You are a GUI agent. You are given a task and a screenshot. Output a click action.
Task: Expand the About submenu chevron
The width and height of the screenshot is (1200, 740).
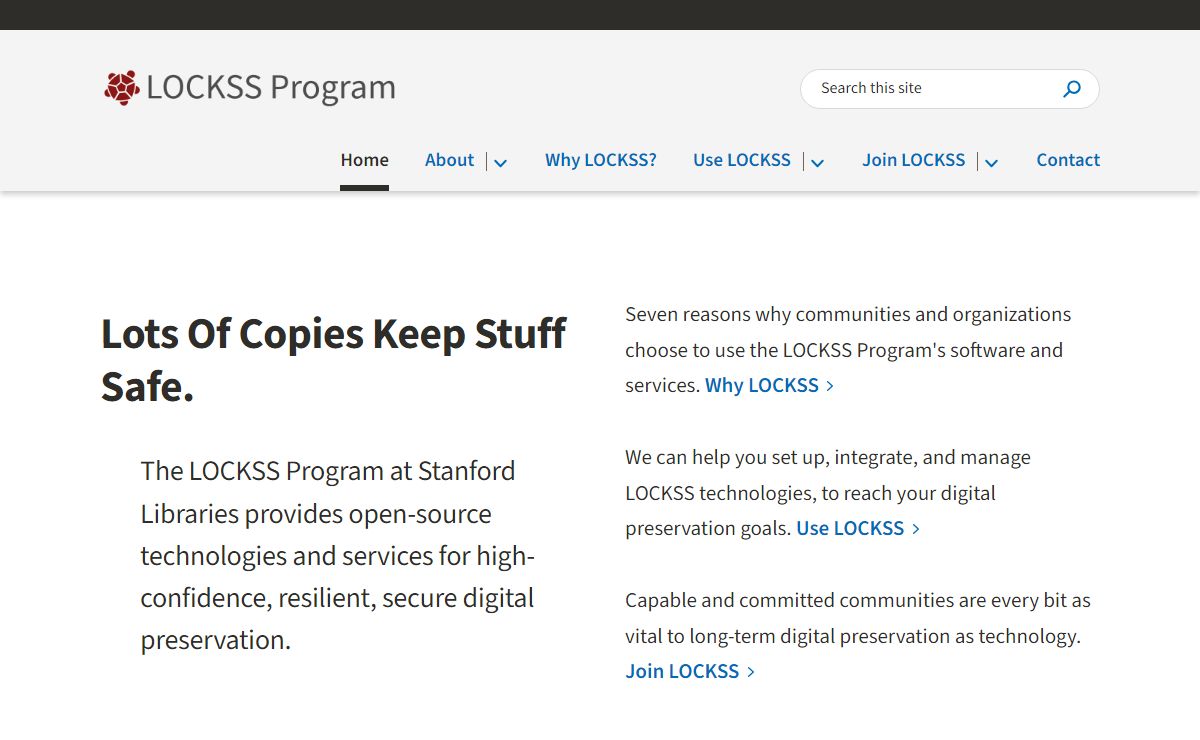coord(501,162)
